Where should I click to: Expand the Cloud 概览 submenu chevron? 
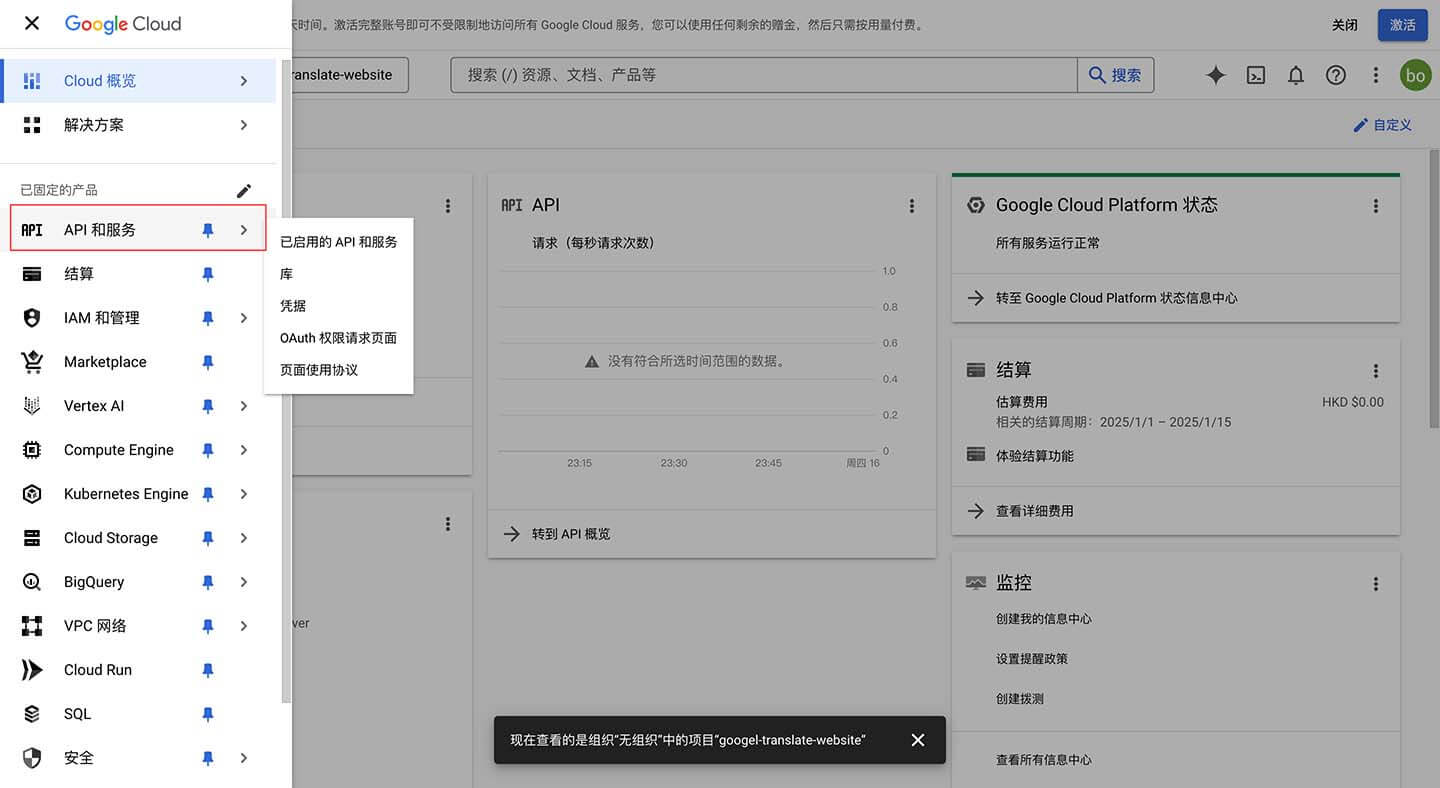pos(244,81)
